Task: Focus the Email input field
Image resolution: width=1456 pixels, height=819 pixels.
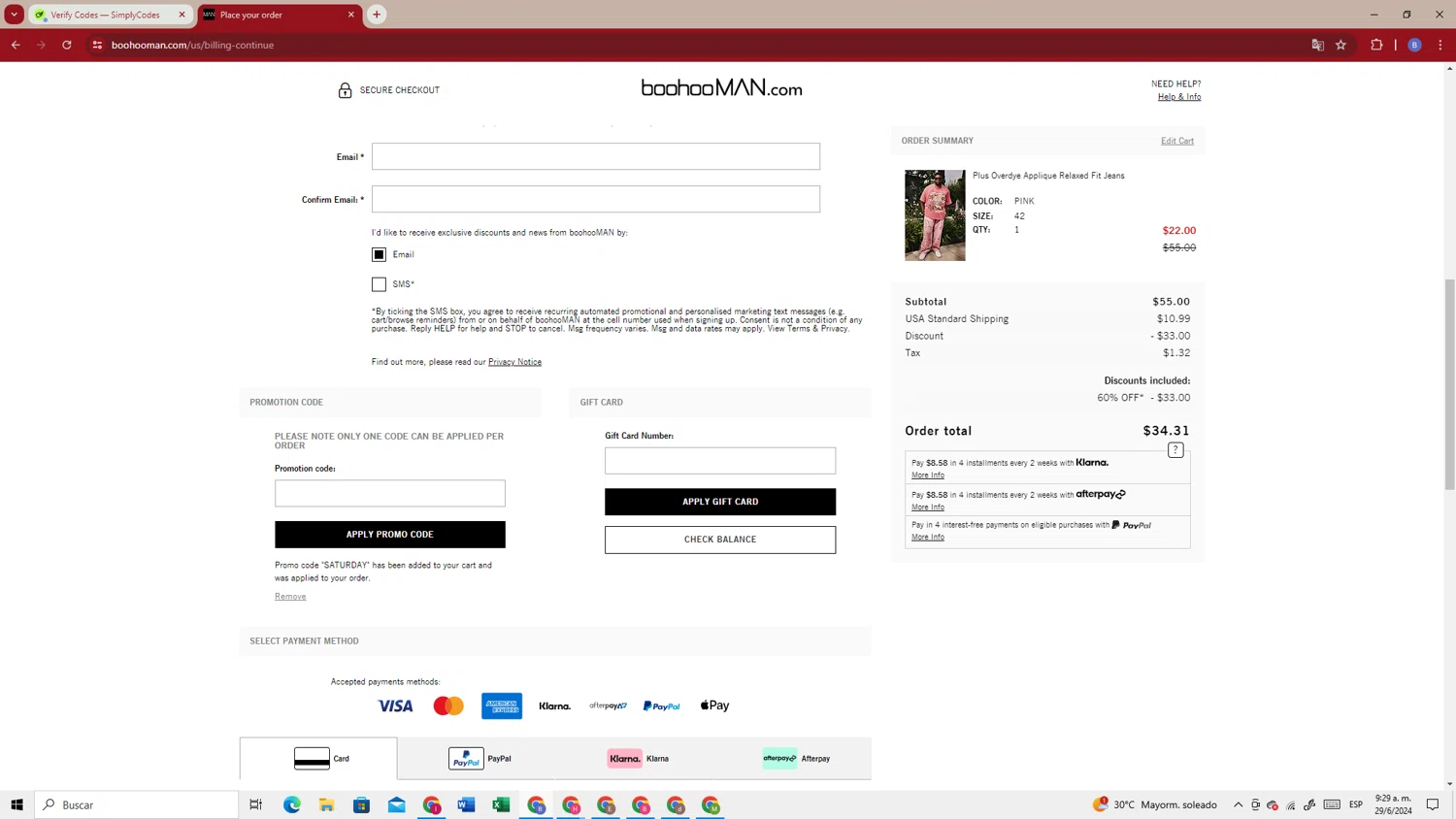Action: [x=596, y=156]
